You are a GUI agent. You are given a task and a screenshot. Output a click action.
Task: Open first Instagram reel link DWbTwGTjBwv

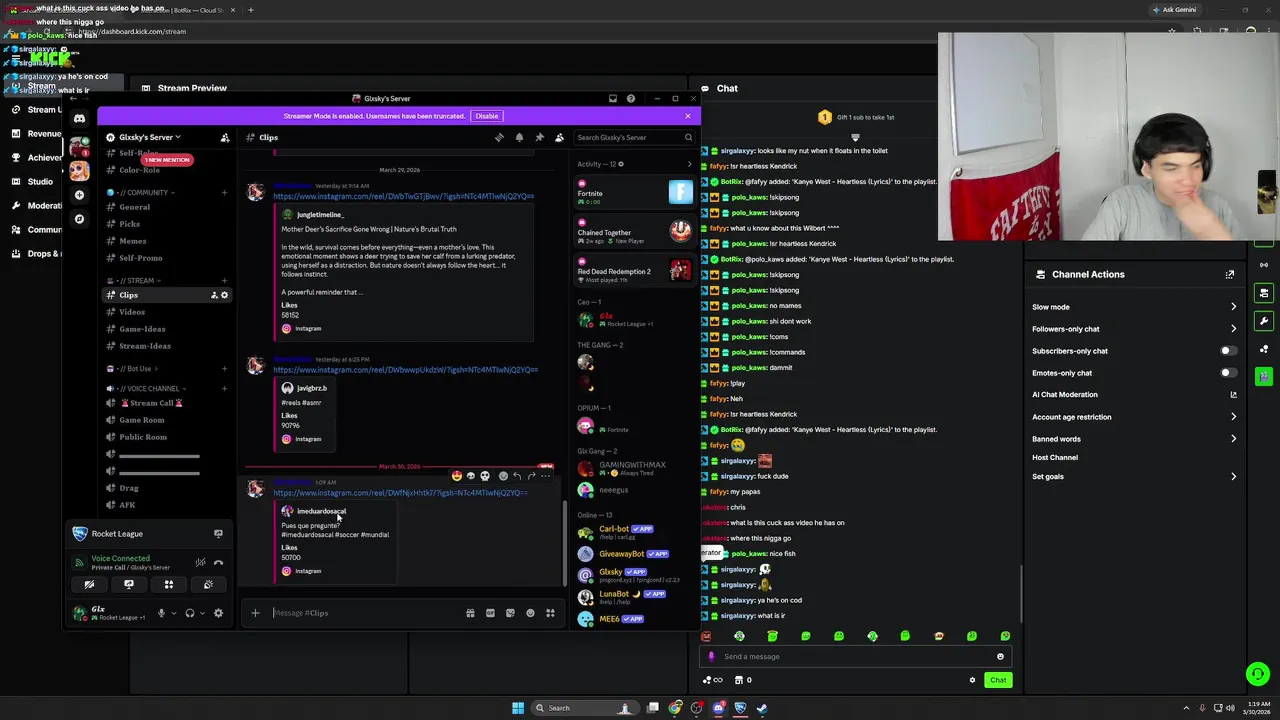point(404,196)
